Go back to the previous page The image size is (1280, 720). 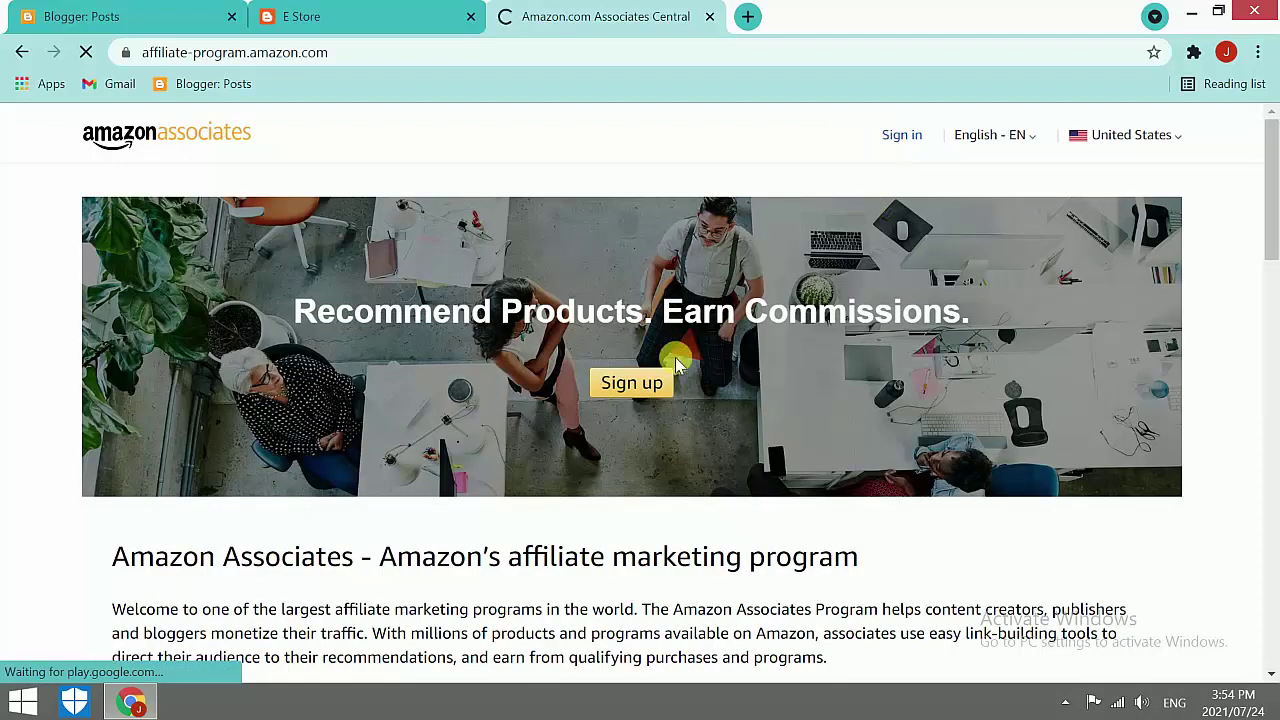pyautogui.click(x=22, y=52)
